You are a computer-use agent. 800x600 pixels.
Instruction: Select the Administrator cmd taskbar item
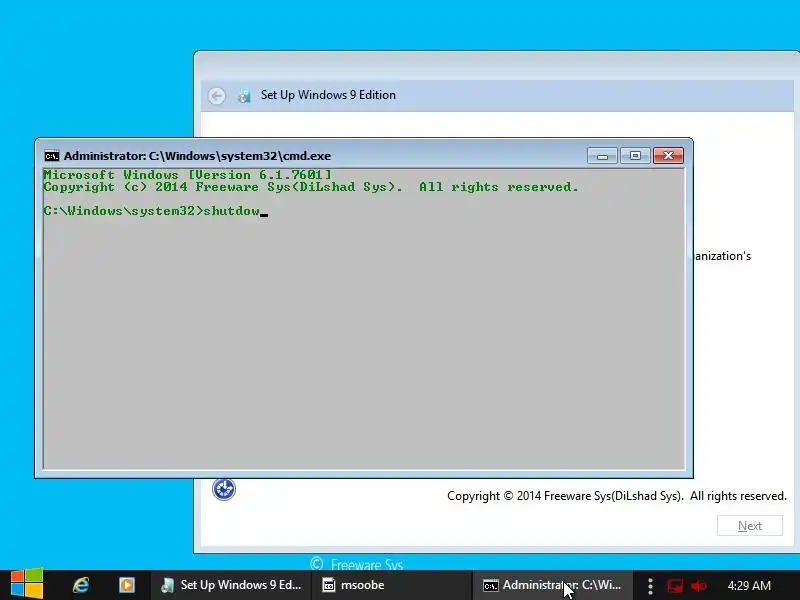point(552,585)
